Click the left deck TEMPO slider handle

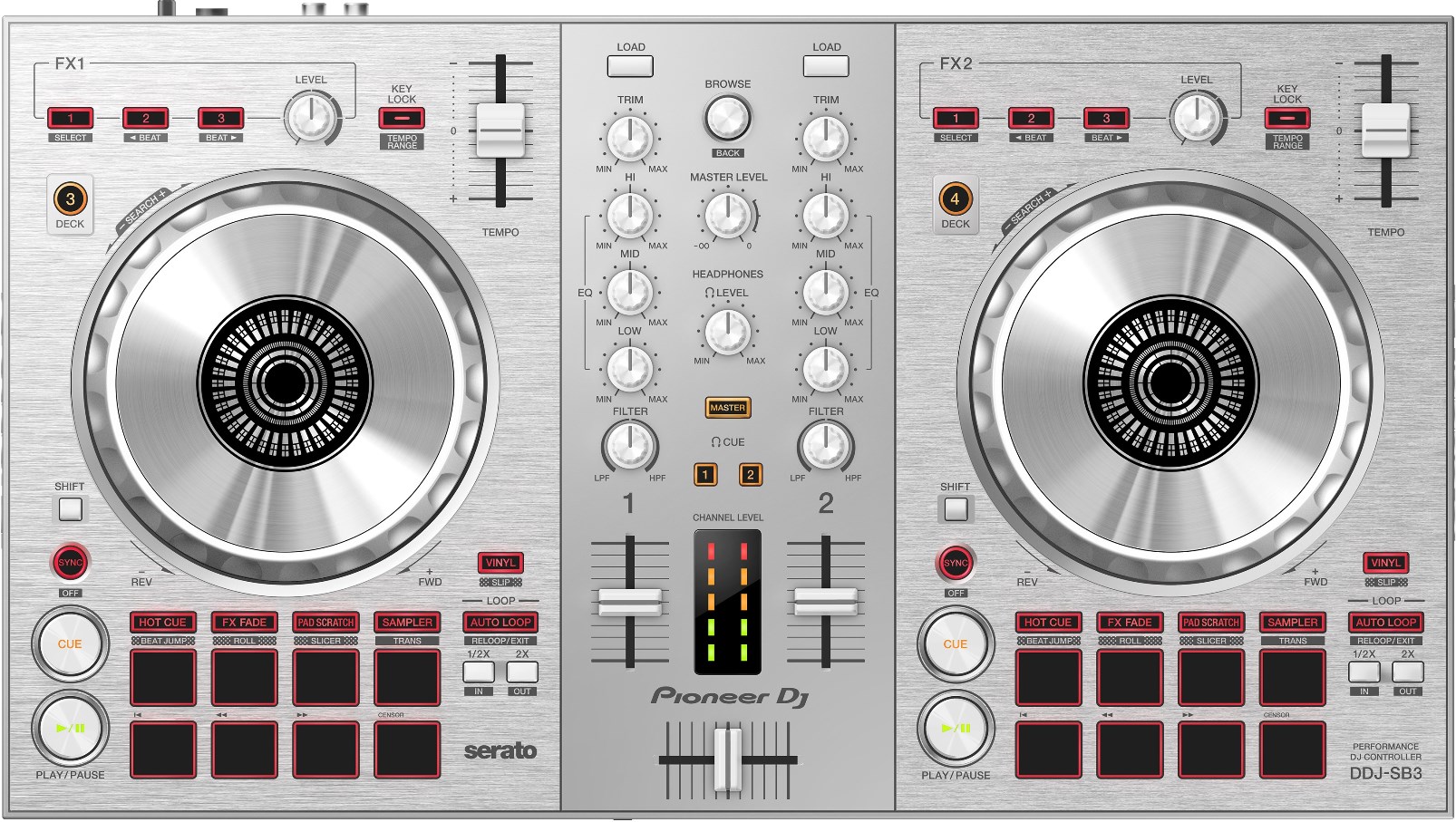500,130
